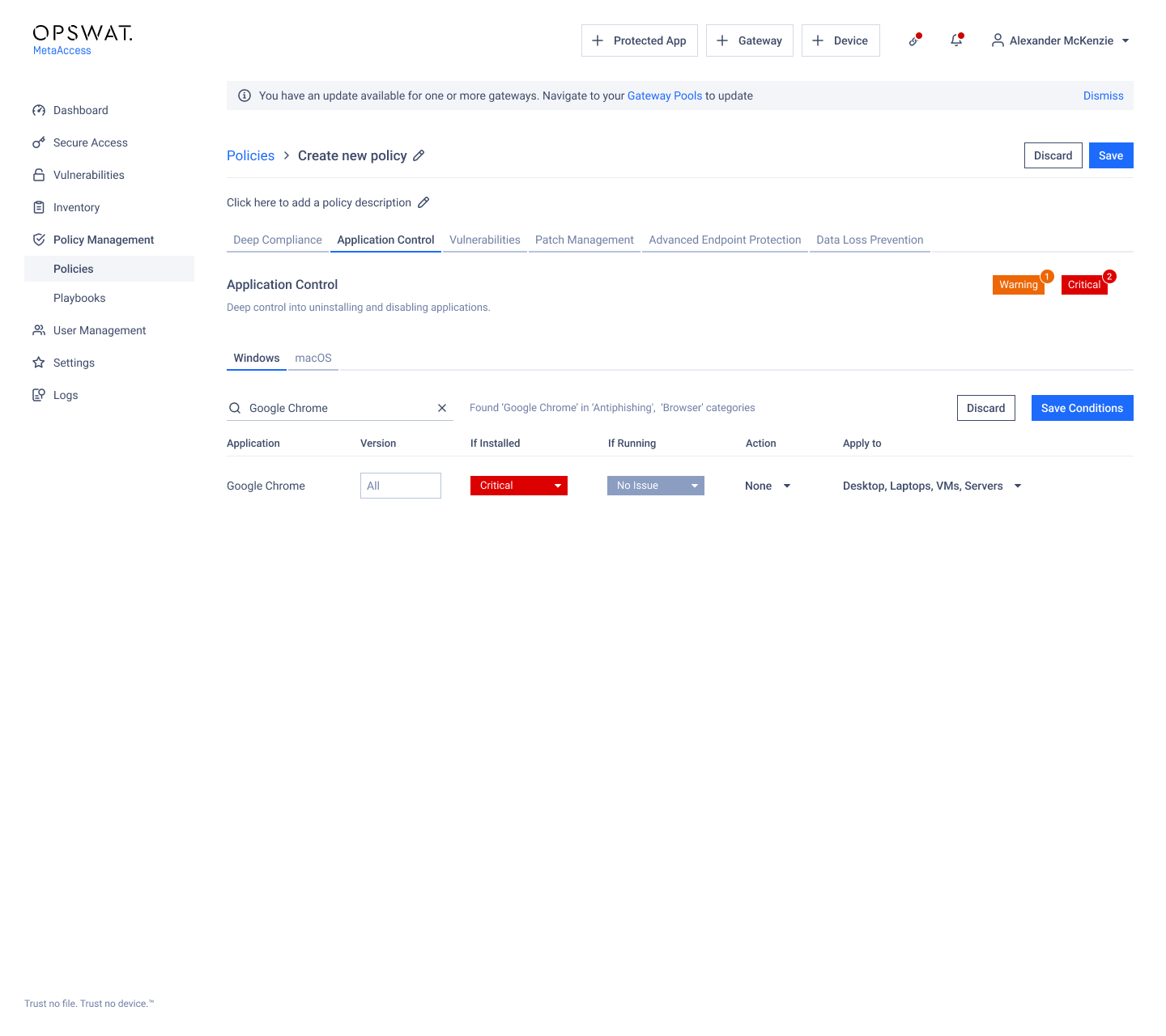Select the Windows platform tab
The width and height of the screenshot is (1166, 1036).
tap(257, 358)
